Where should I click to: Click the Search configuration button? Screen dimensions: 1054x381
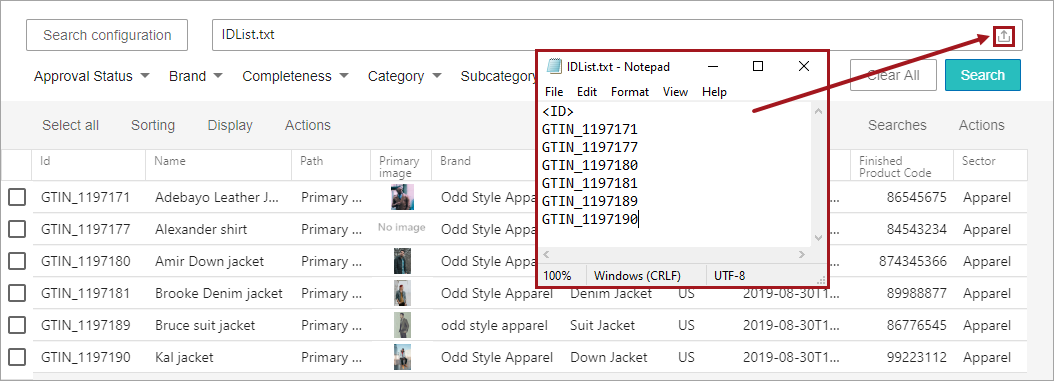(x=107, y=35)
